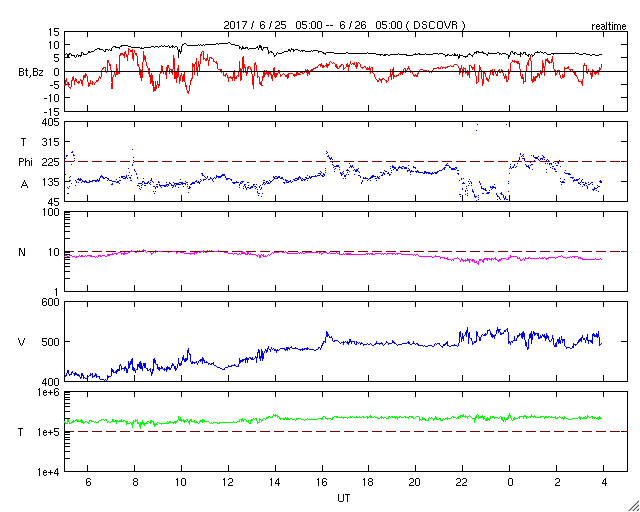Click the '315' tick label
This screenshot has width=640, height=512.
51,142
